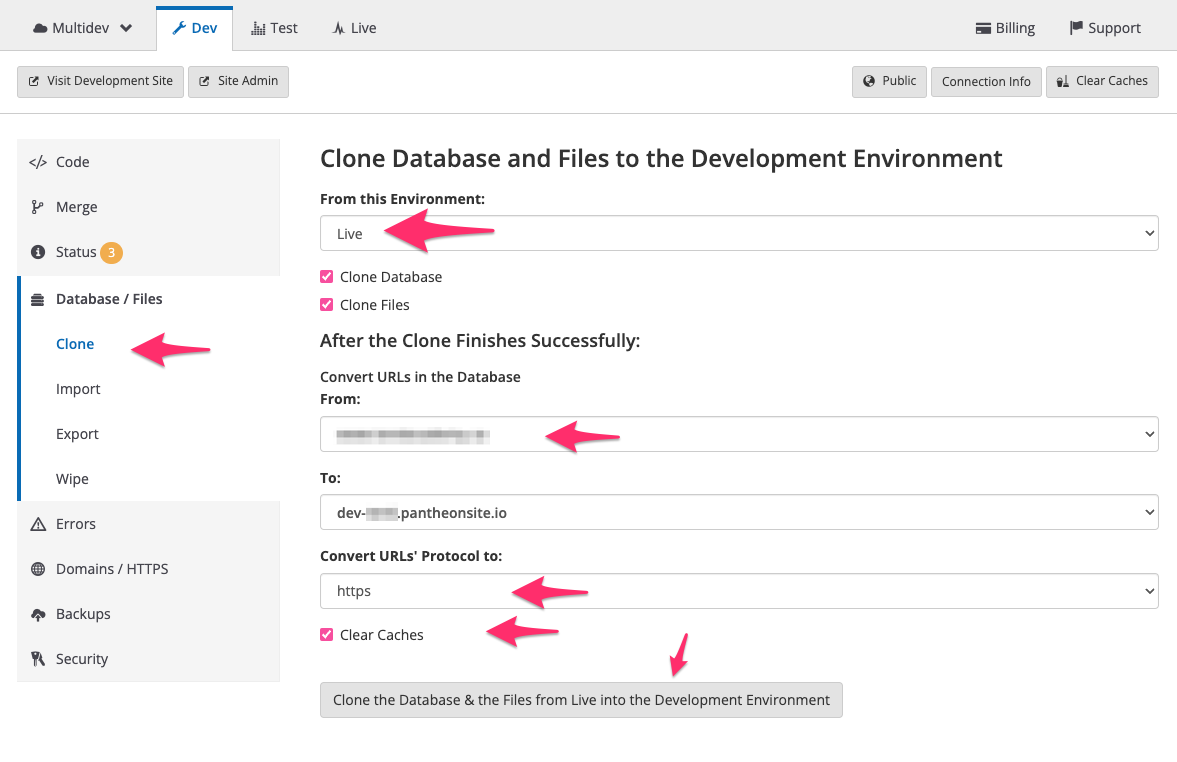
Task: Click the Public button
Action: pyautogui.click(x=890, y=81)
